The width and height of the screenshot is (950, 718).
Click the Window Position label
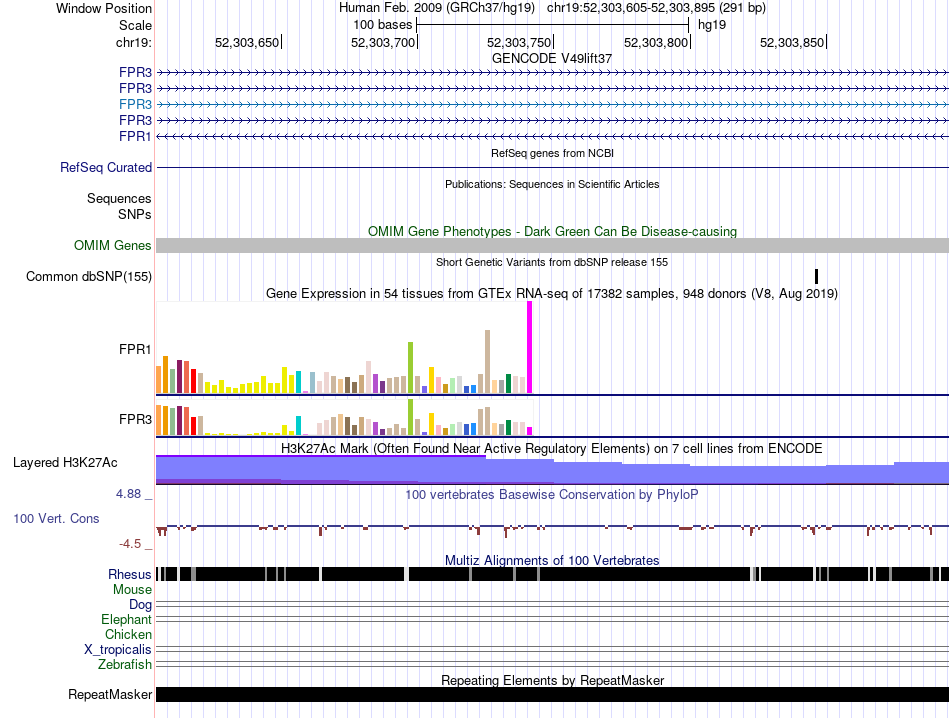coord(104,8)
